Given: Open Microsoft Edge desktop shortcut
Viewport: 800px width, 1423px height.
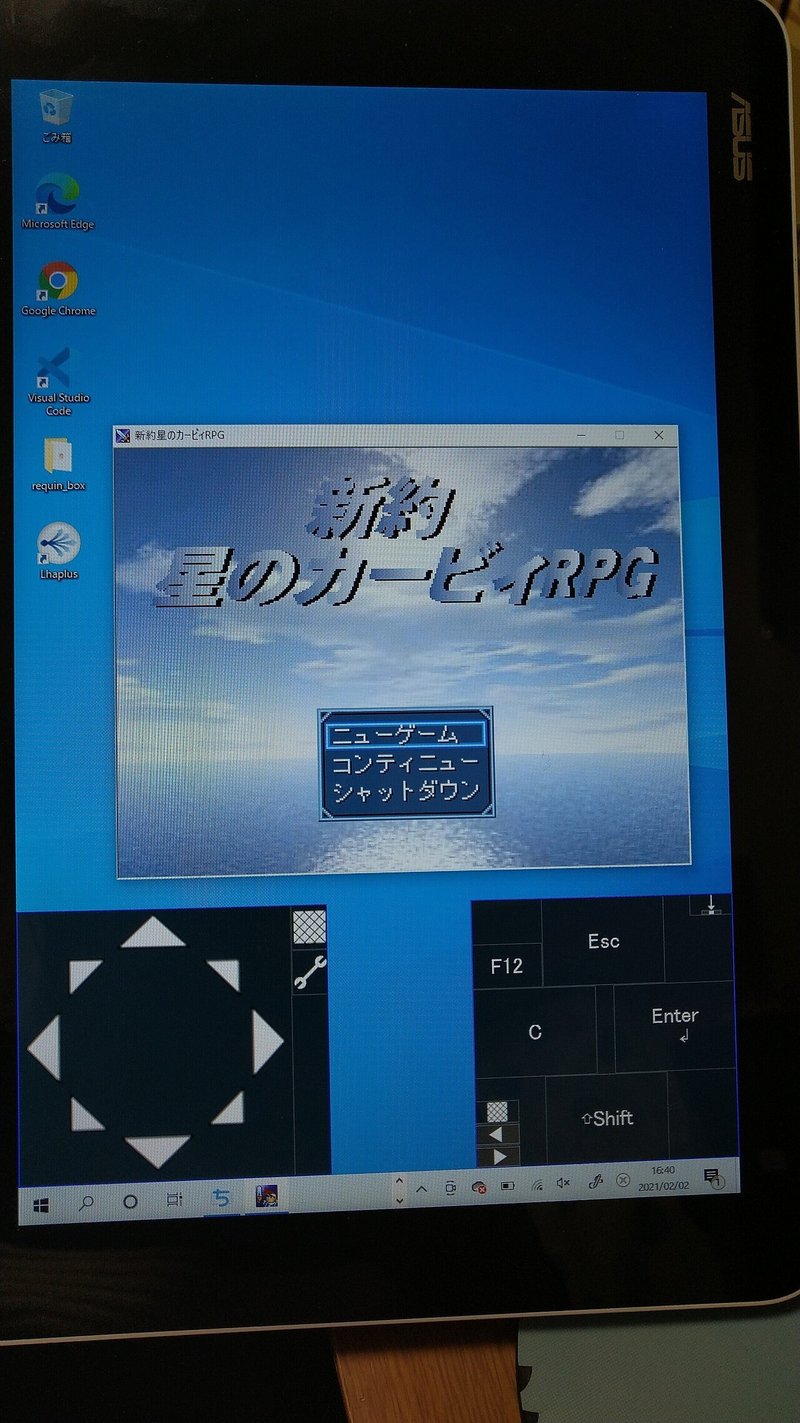Looking at the screenshot, I should pos(58,201).
